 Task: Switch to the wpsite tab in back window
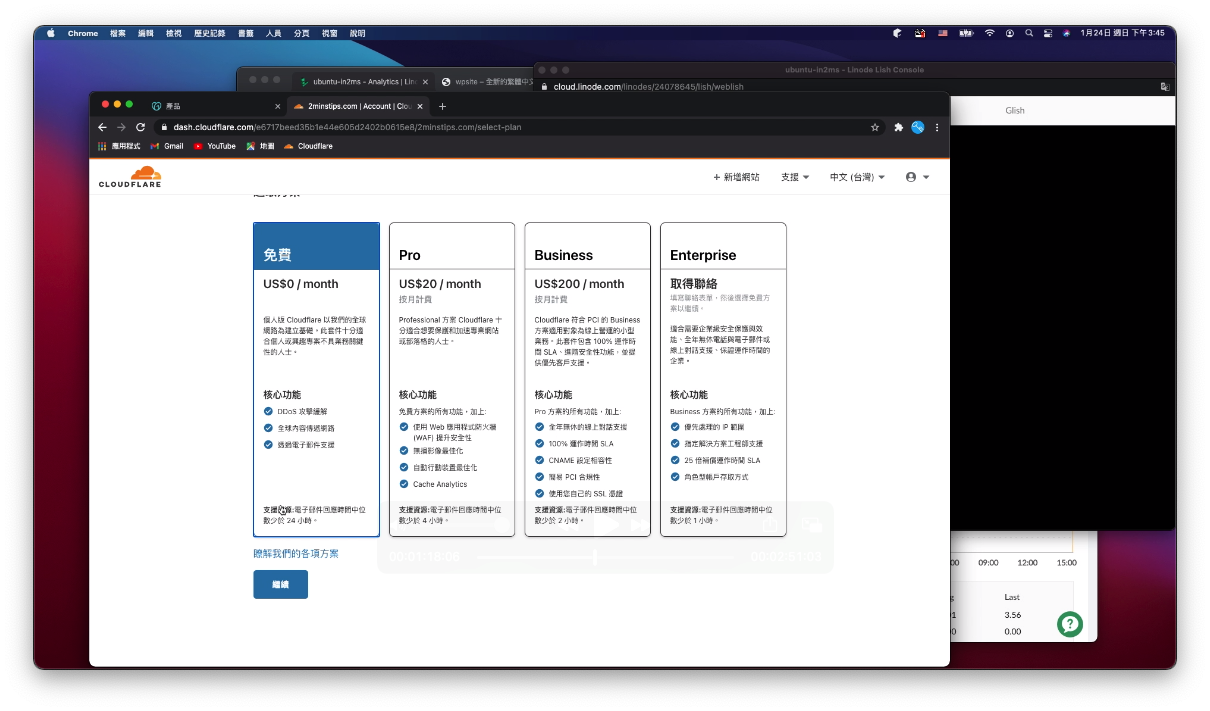tap(487, 81)
